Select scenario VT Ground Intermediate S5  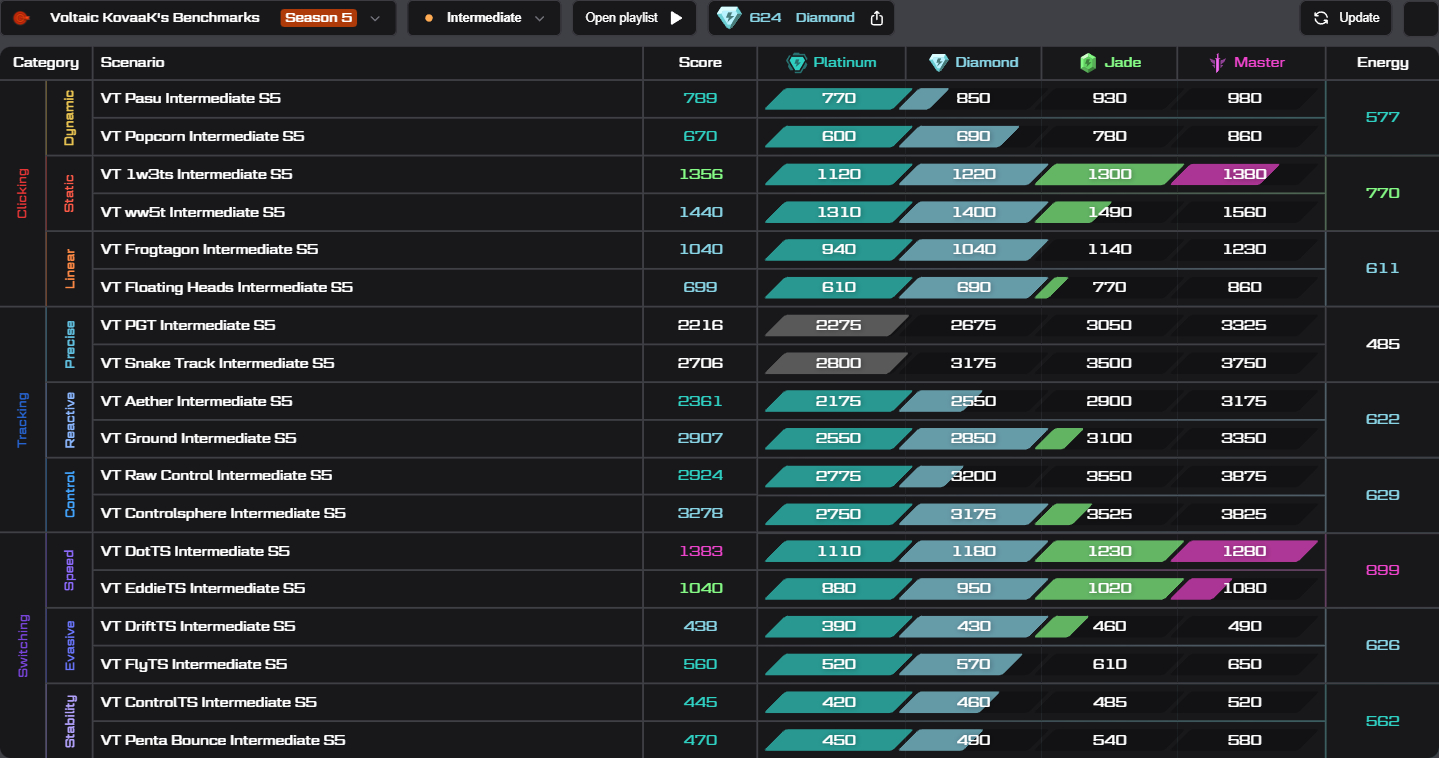[x=199, y=438]
